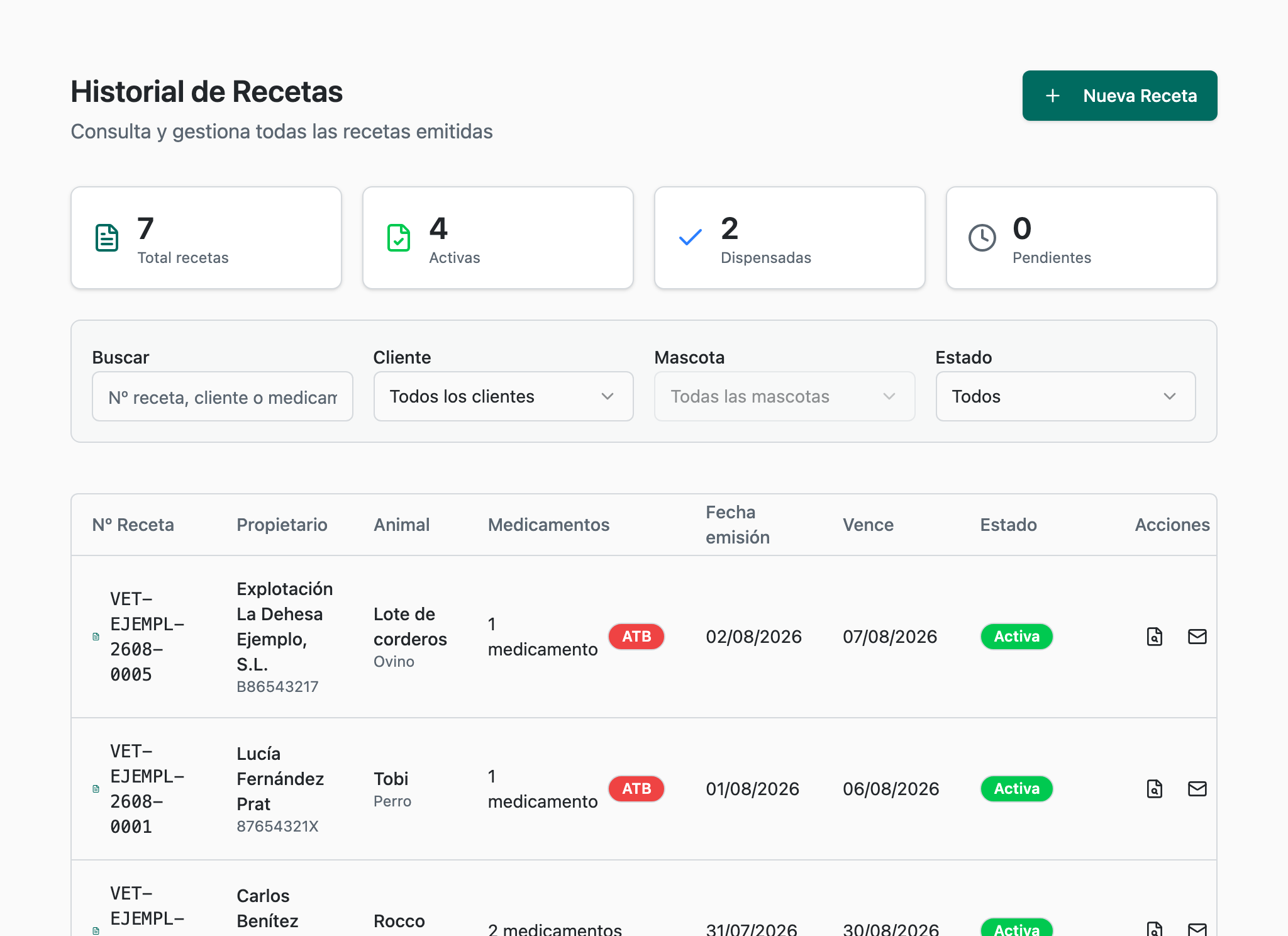Click animal name Tobi
This screenshot has width=1288, height=936.
pyautogui.click(x=391, y=779)
